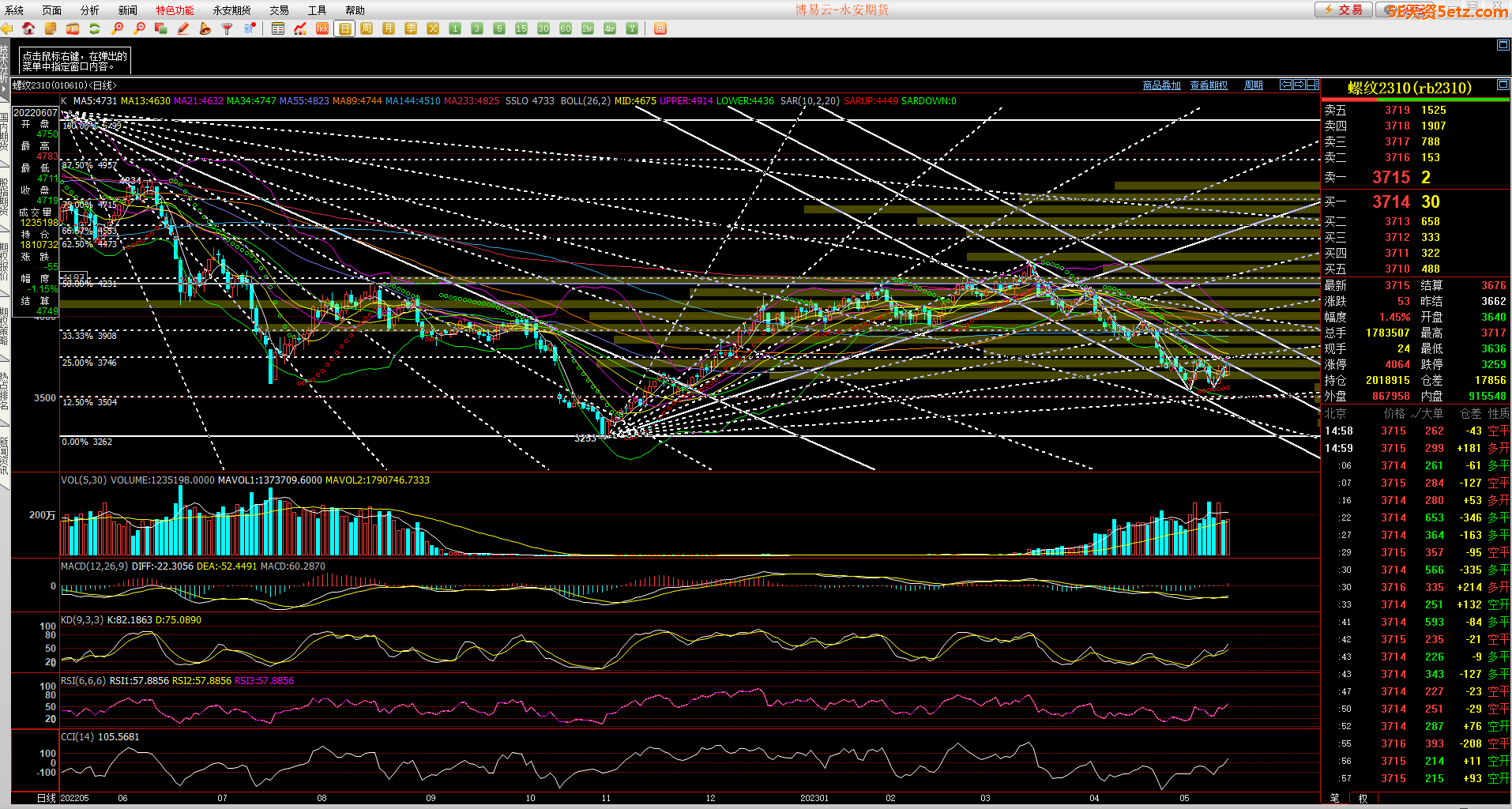The image size is (1512, 809).
Task: Open 工具 menu
Action: [x=317, y=10]
